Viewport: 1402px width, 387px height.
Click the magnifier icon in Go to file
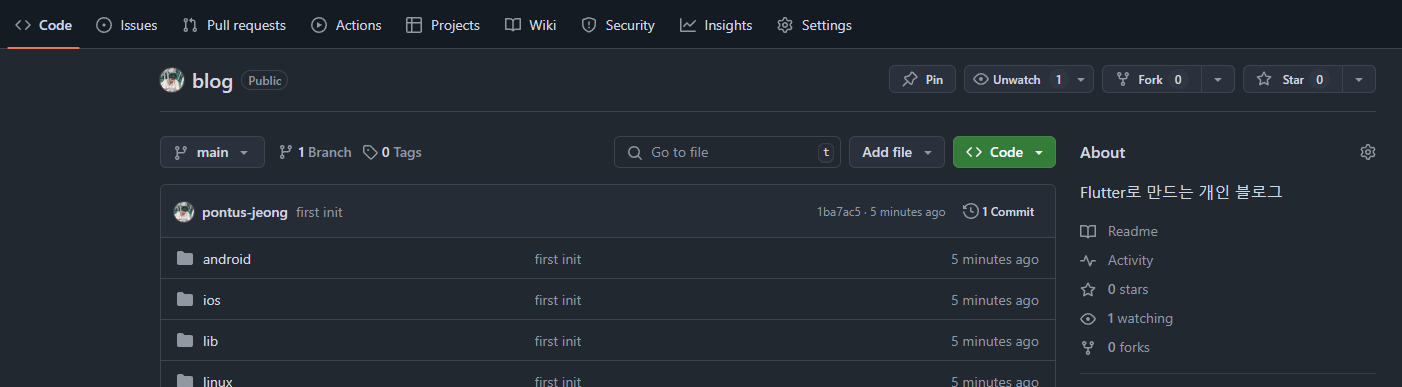[x=634, y=152]
